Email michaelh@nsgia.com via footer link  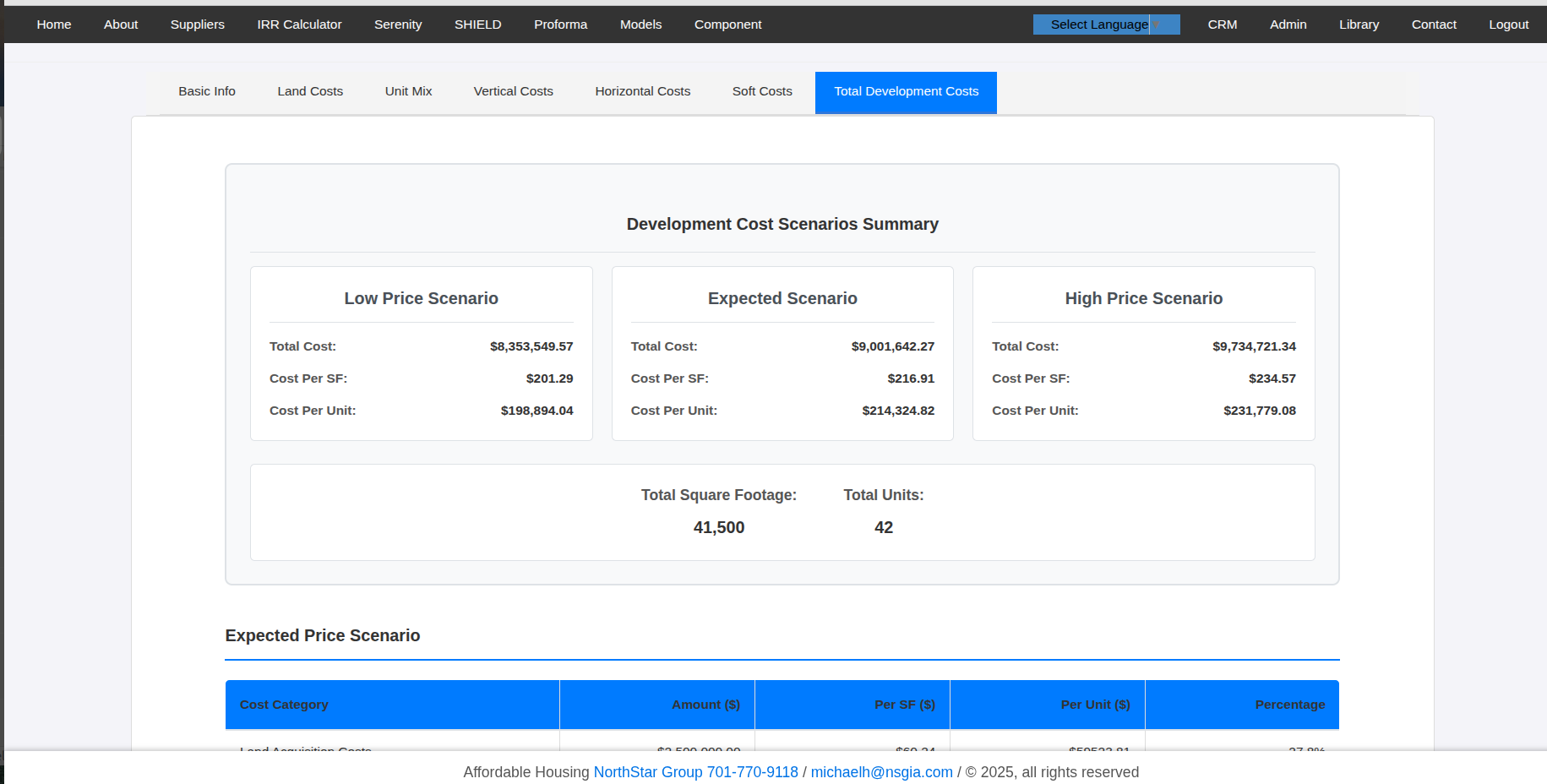point(880,771)
